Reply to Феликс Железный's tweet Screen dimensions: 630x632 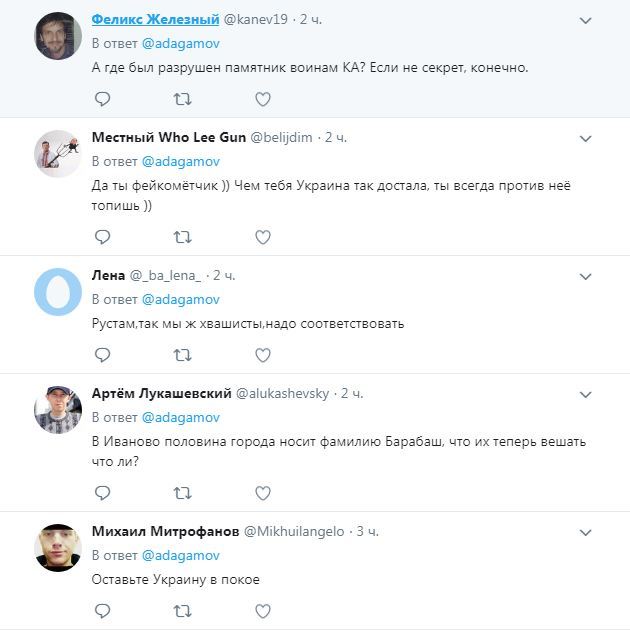pyautogui.click(x=102, y=99)
